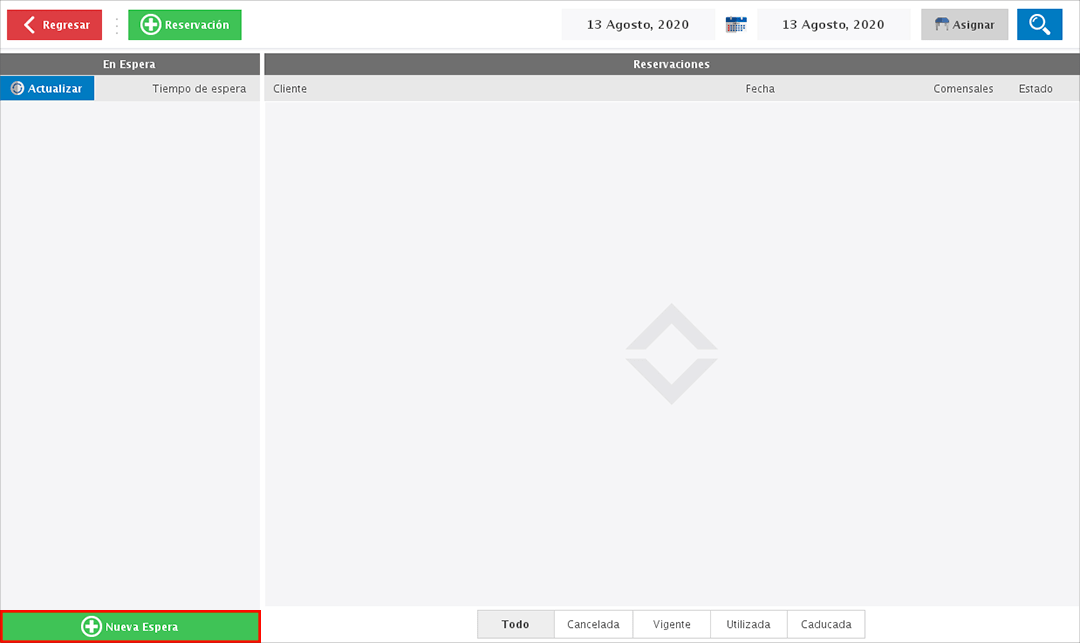
Task: Show only Vigente reservations
Action: (x=672, y=624)
